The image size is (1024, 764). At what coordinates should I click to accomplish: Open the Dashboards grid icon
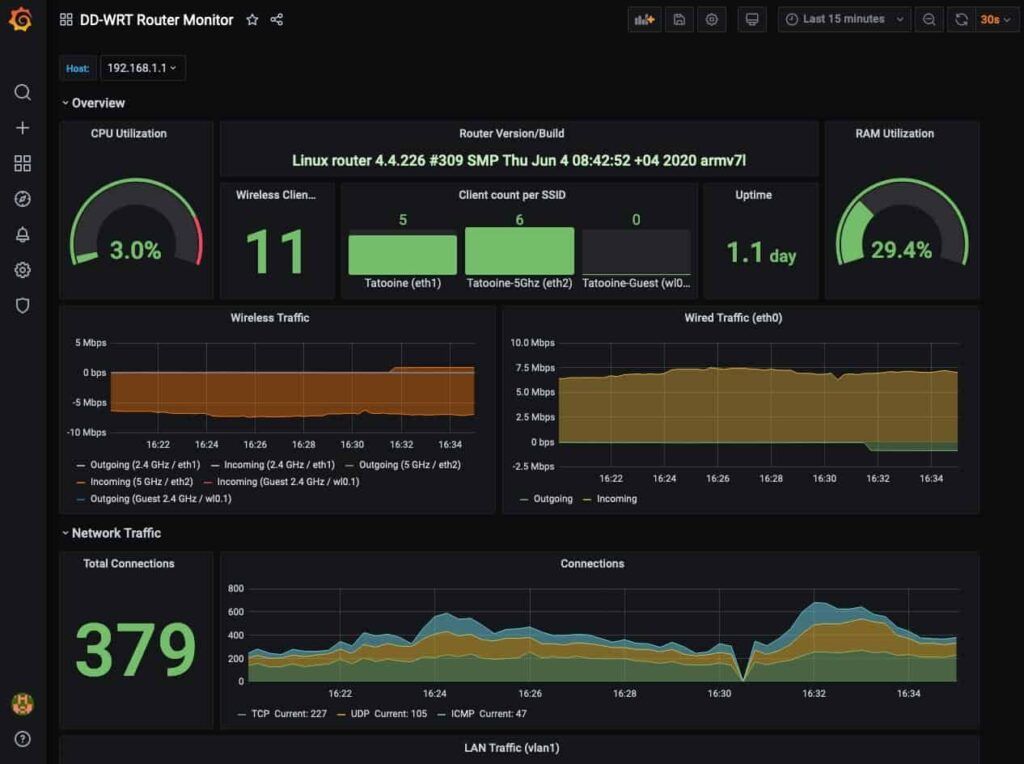coord(22,163)
